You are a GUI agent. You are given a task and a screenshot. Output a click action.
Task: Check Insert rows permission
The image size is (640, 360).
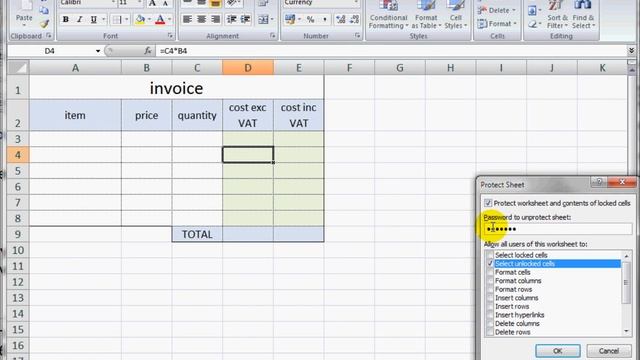490,307
